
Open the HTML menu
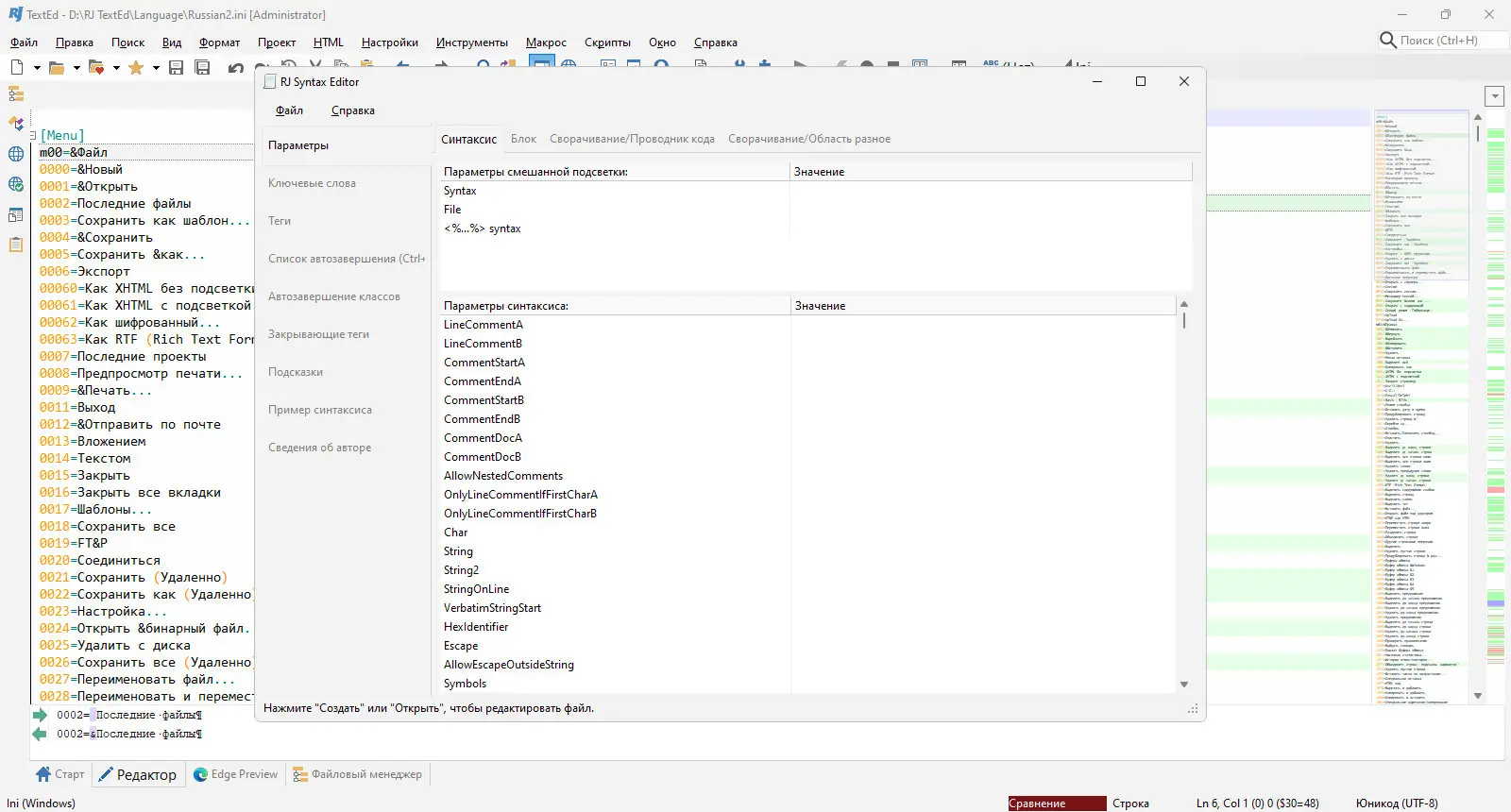(x=329, y=42)
